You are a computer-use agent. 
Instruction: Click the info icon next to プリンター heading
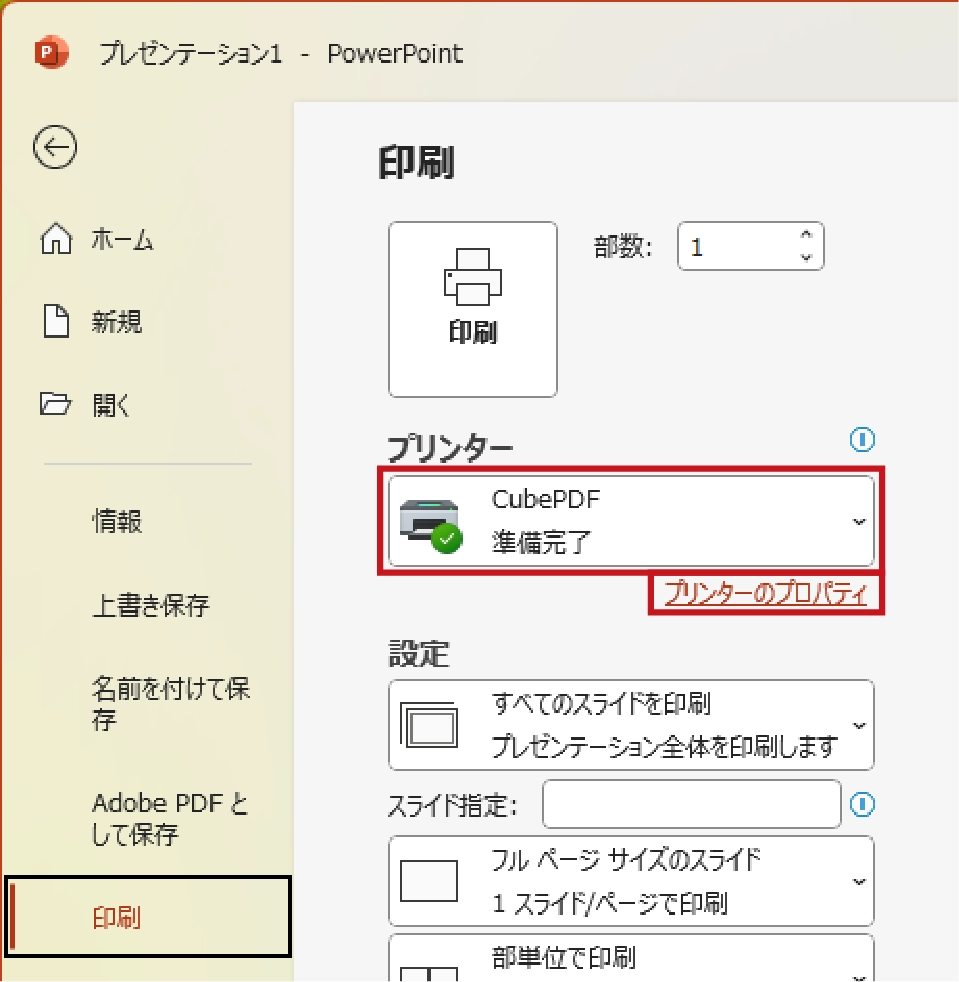862,439
